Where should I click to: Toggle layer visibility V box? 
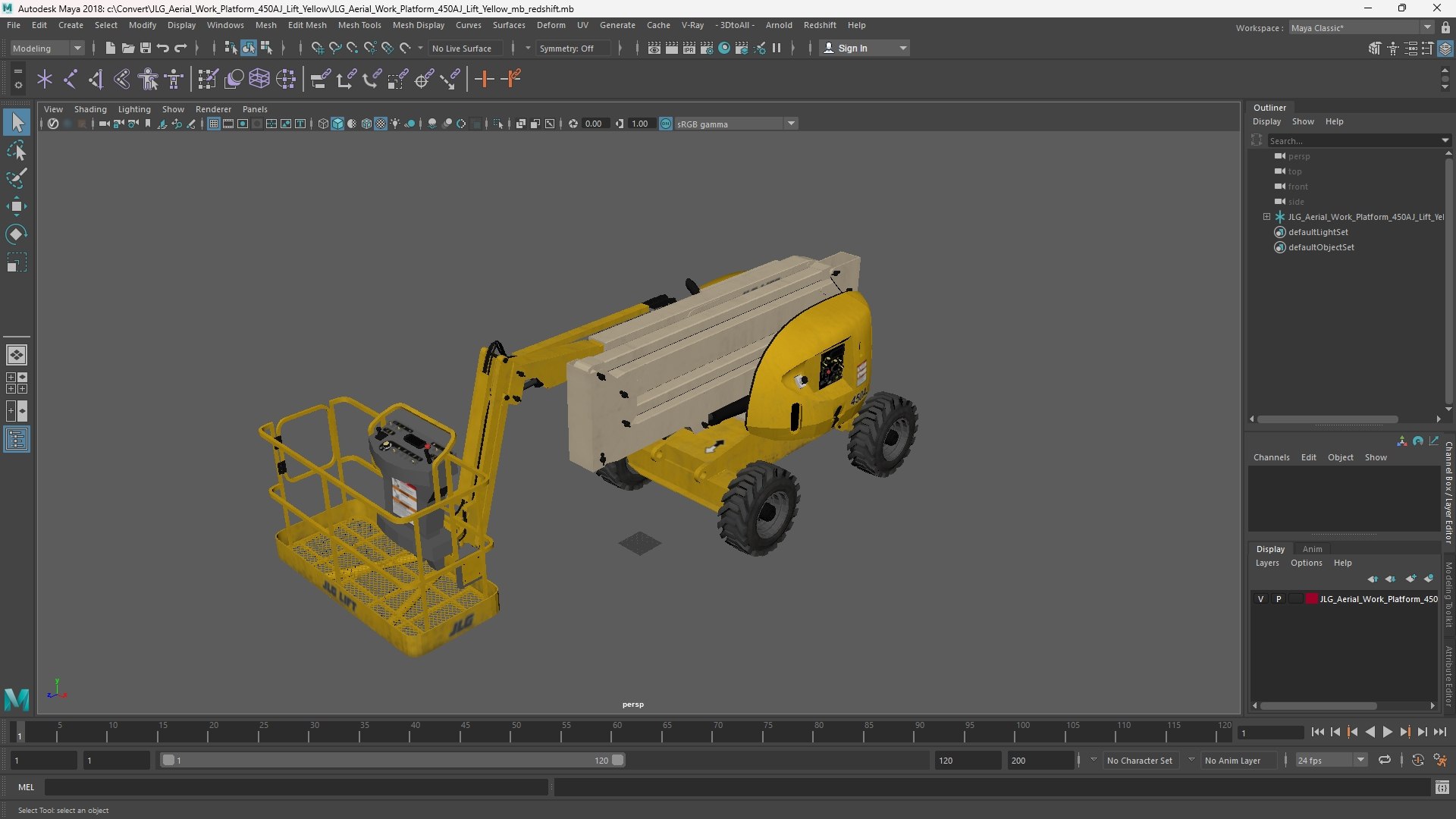(1260, 599)
